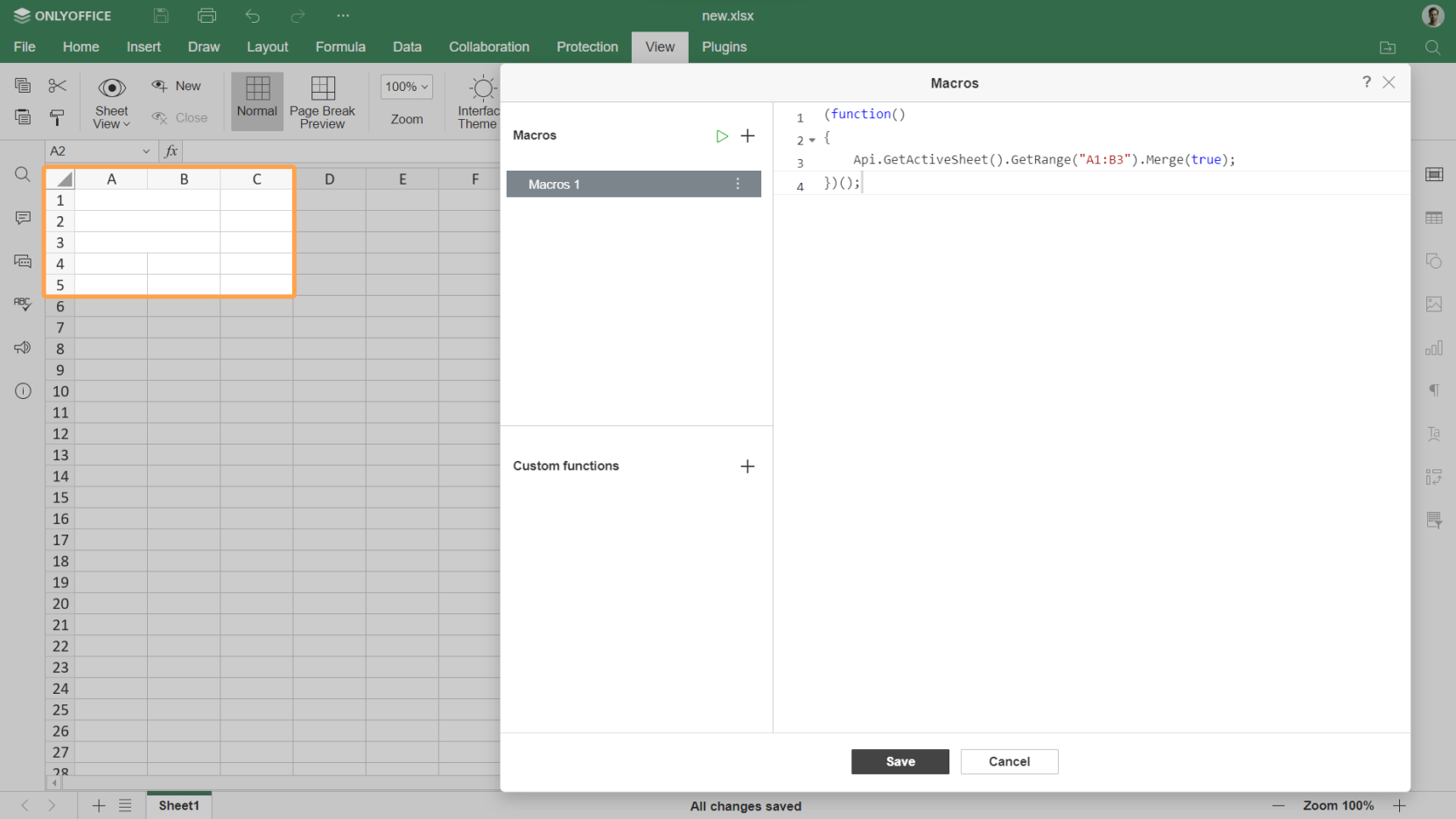Select the Sheet1 tab
Viewport: 1456px width, 819px height.
tap(179, 806)
